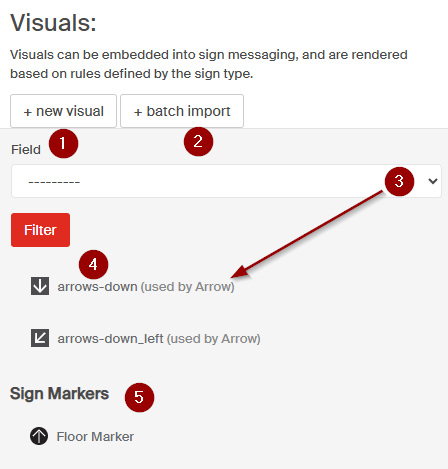This screenshot has height=469, width=448.
Task: Click the Field label text
Action: coord(26,150)
